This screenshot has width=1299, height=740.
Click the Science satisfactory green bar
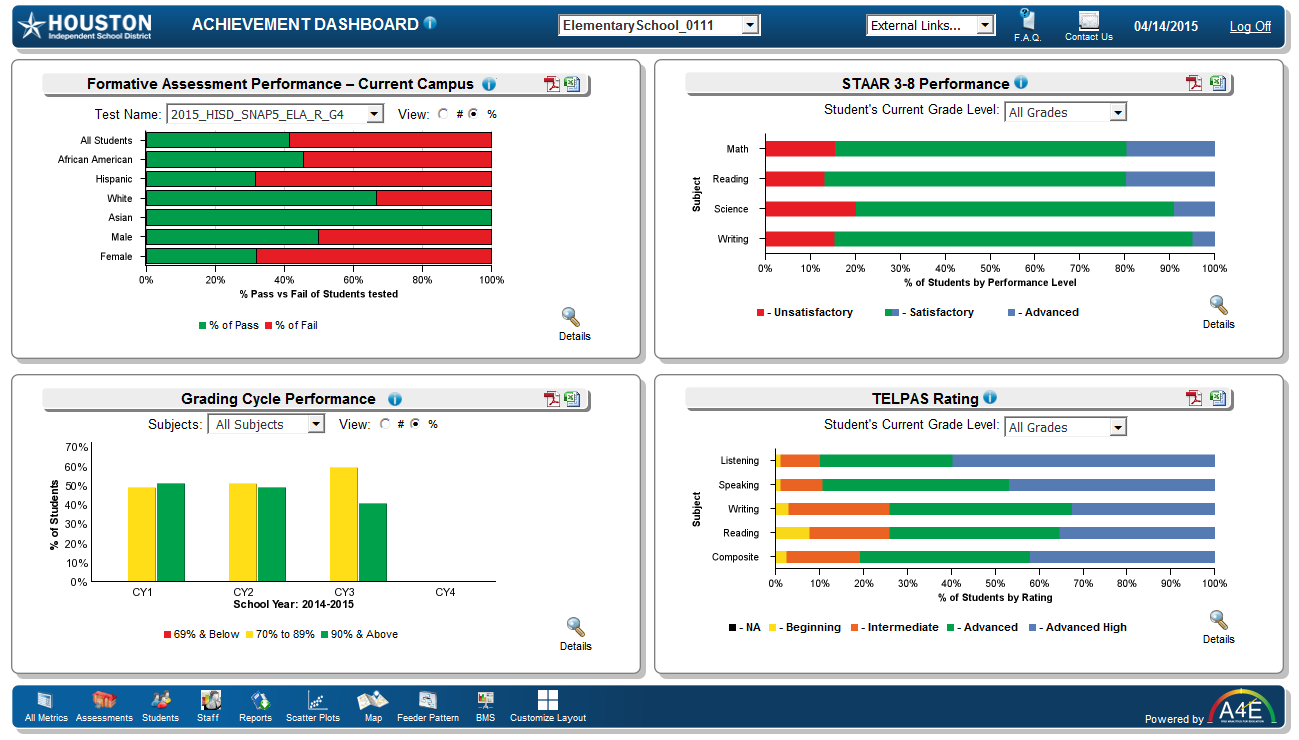tap(1014, 209)
